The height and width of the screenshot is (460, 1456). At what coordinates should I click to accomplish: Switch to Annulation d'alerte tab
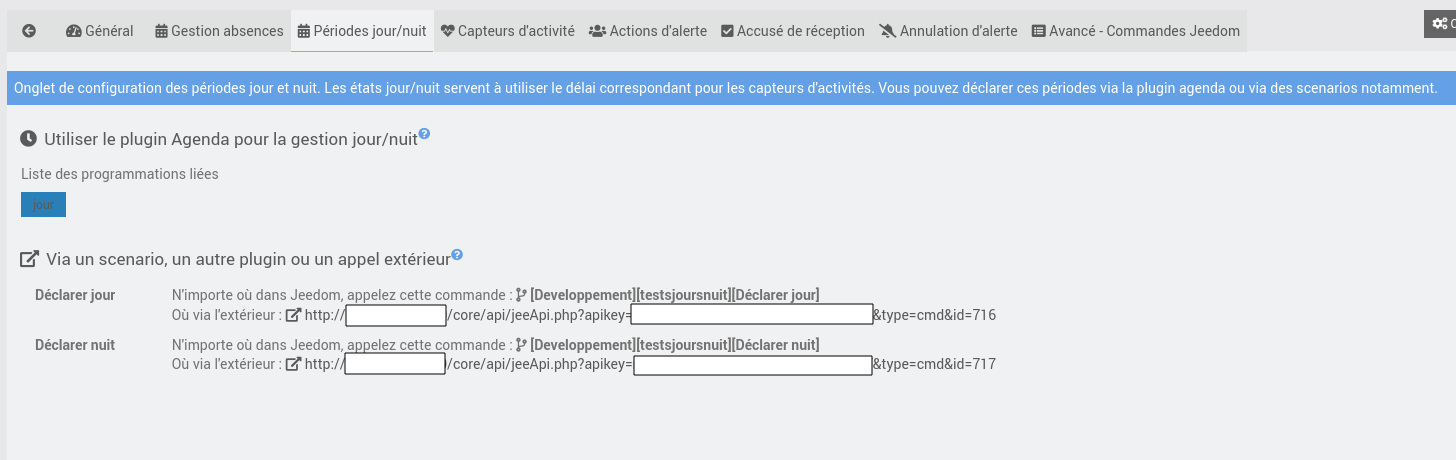(948, 31)
